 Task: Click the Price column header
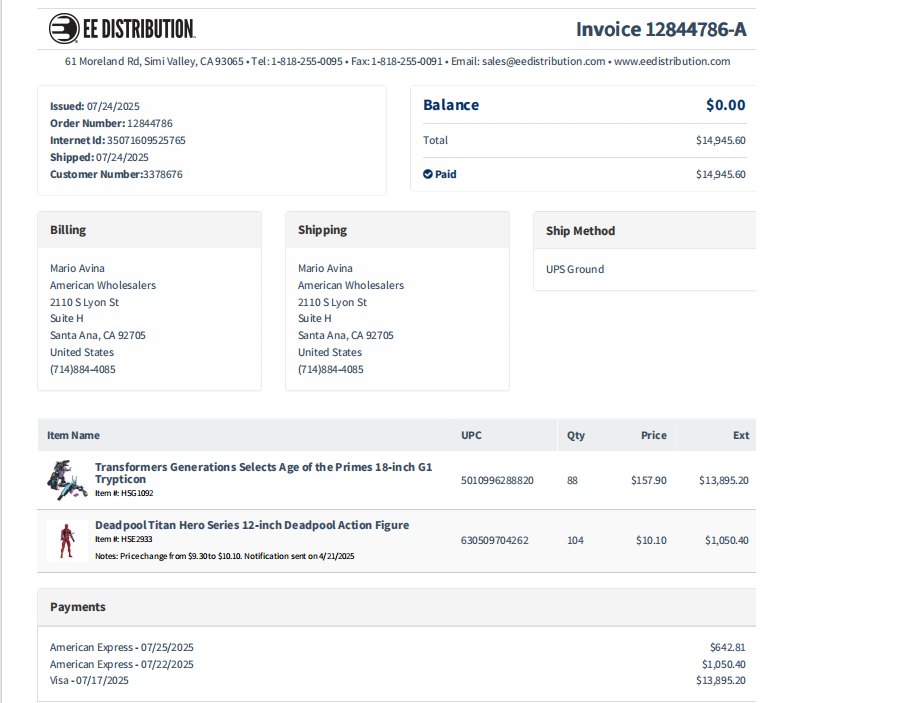tap(653, 435)
